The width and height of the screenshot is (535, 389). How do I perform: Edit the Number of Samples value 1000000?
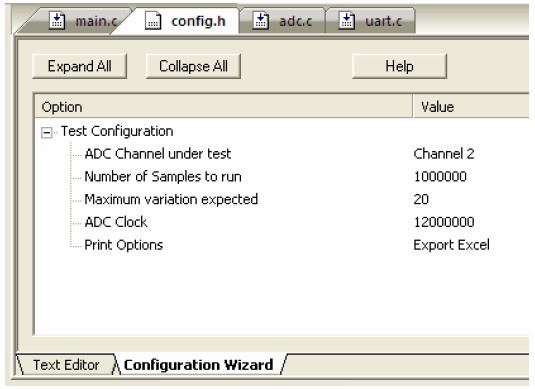click(440, 177)
